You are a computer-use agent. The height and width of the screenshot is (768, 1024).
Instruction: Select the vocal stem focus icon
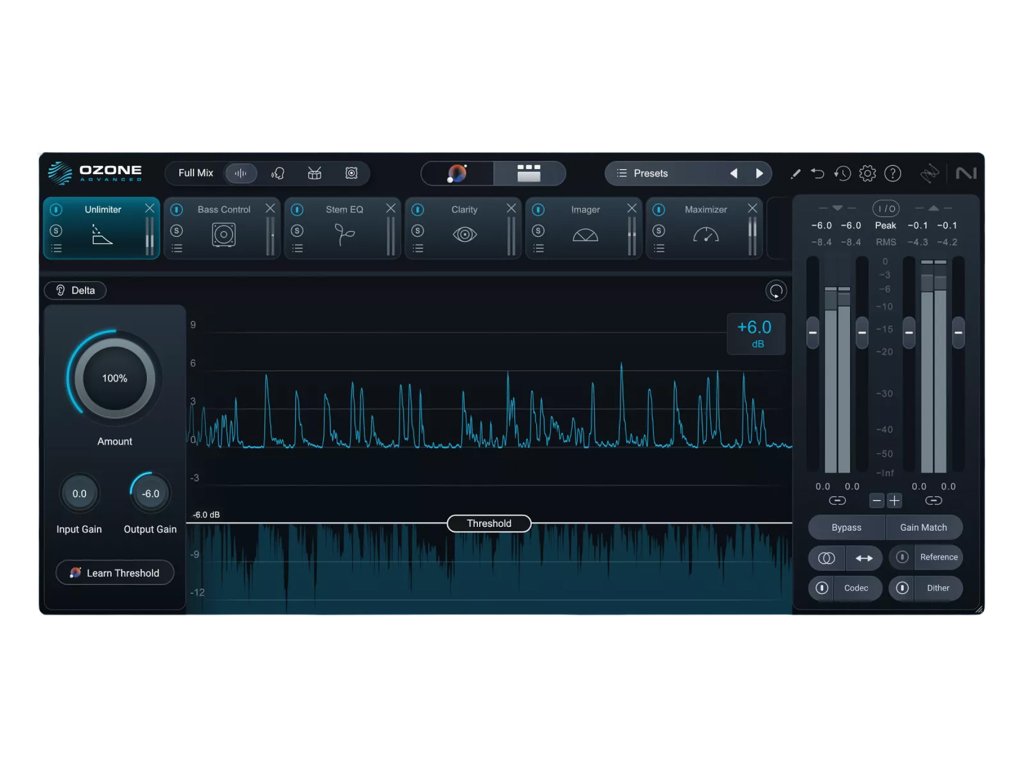pyautogui.click(x=278, y=173)
